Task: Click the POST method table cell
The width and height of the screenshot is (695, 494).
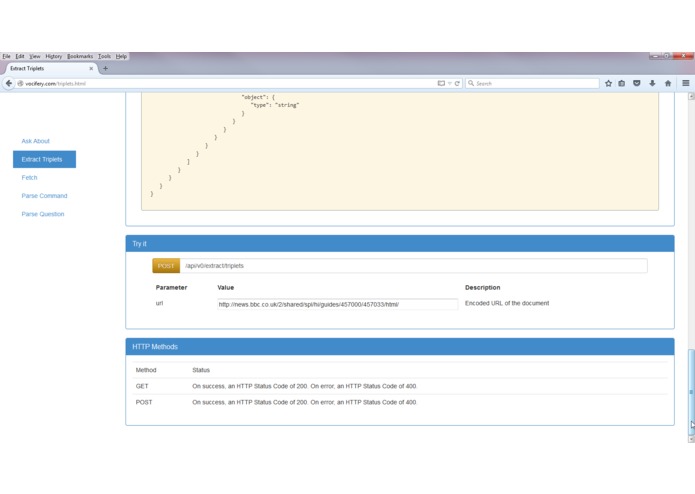Action: pyautogui.click(x=144, y=402)
